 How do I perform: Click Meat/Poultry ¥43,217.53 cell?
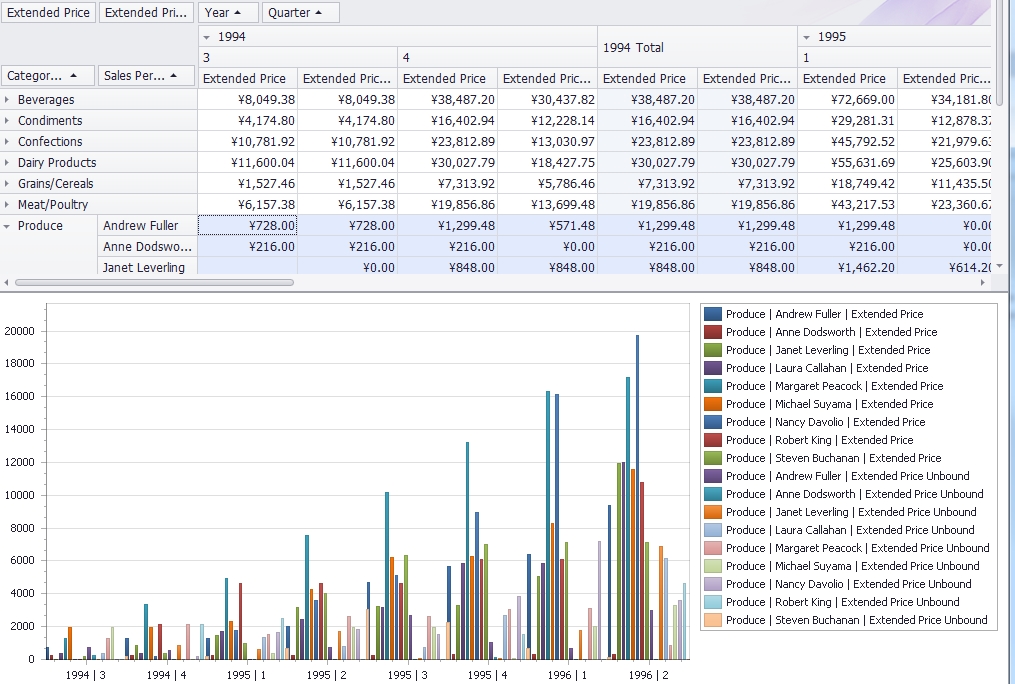(847, 204)
